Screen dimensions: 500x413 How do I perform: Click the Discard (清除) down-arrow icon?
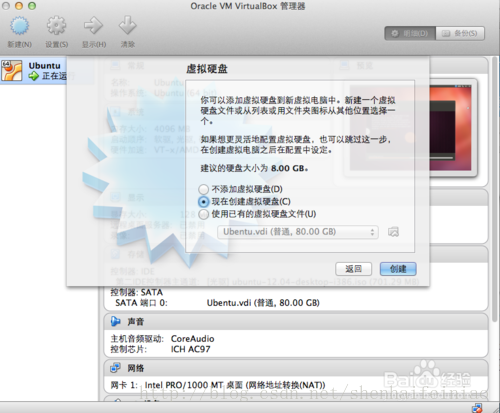pos(128,25)
